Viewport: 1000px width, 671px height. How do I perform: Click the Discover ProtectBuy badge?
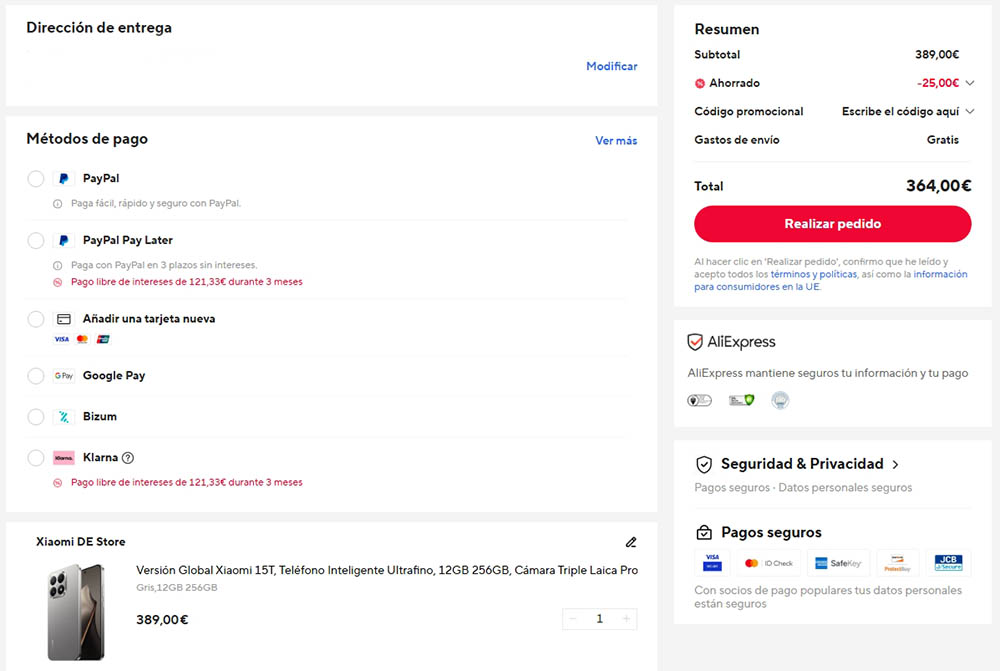point(897,563)
